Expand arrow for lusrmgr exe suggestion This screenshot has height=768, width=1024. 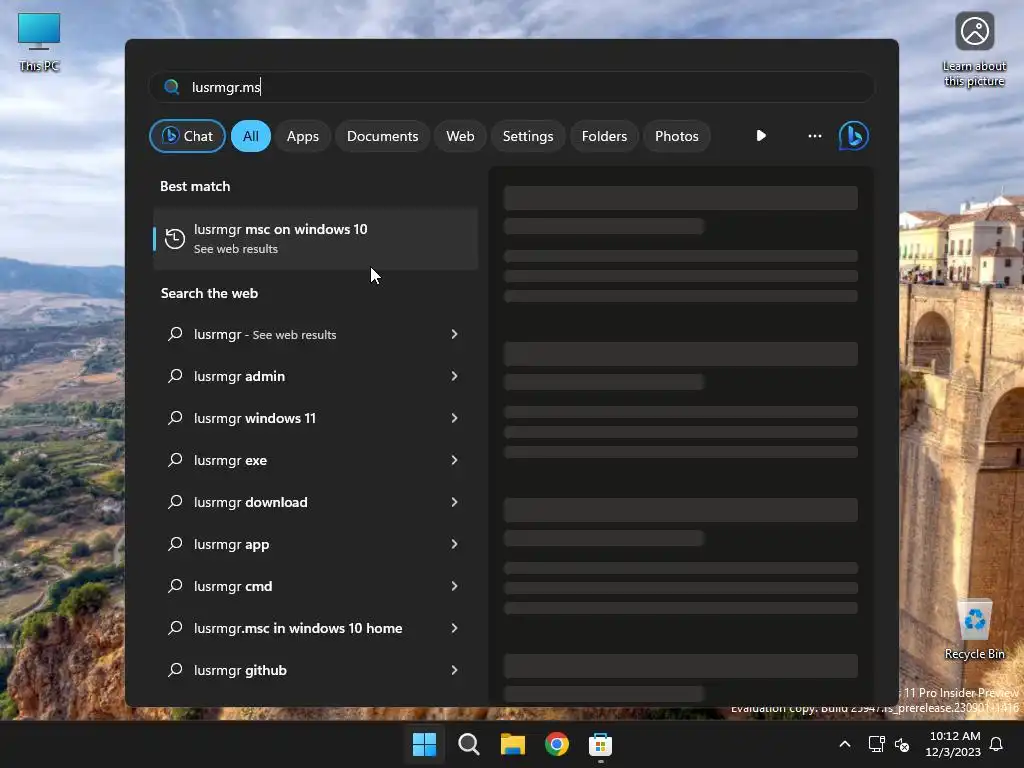tap(455, 460)
